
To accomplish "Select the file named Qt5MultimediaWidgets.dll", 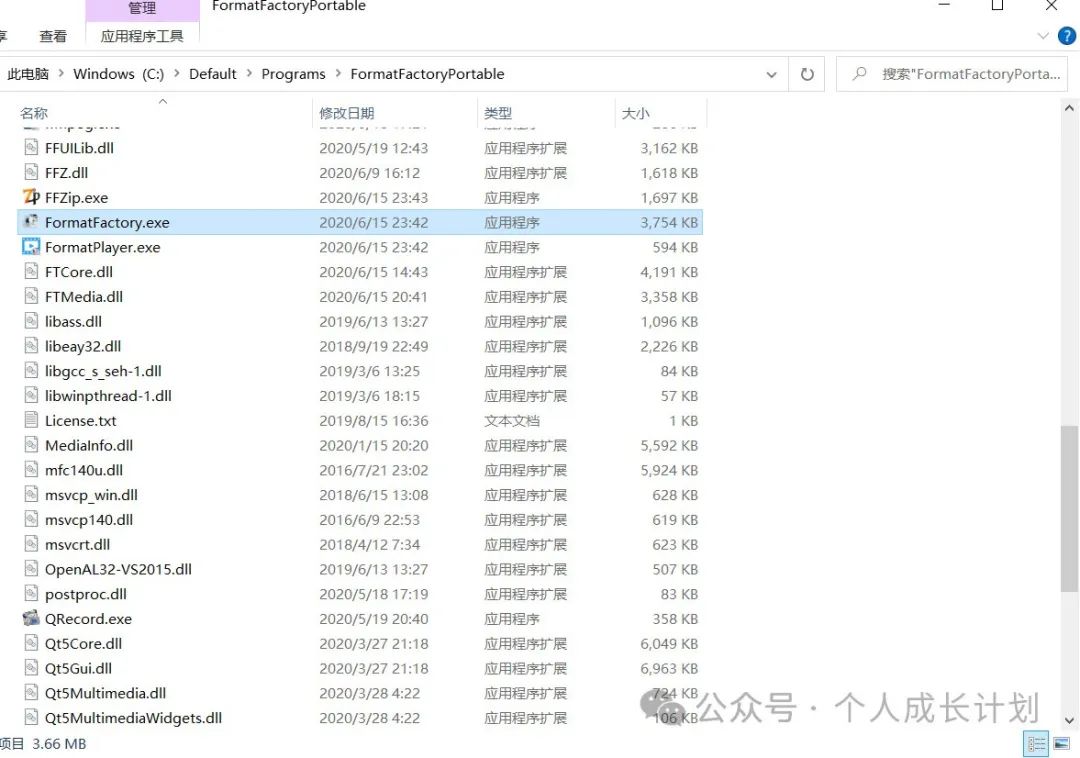I will click(x=134, y=718).
